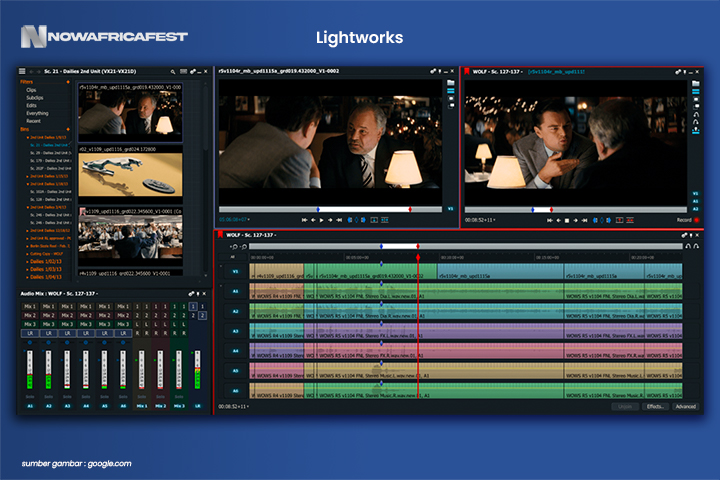Select the Everything filter
This screenshot has height=480, width=720.
37,113
